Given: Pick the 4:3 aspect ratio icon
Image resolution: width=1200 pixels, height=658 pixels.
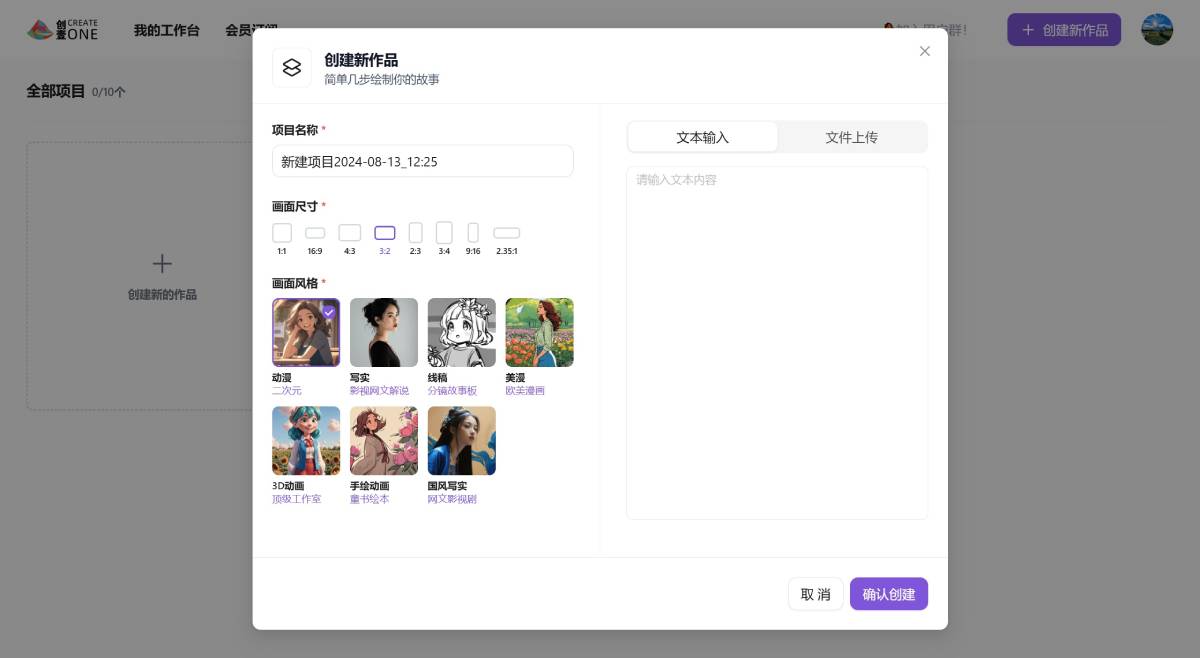Looking at the screenshot, I should [349, 233].
